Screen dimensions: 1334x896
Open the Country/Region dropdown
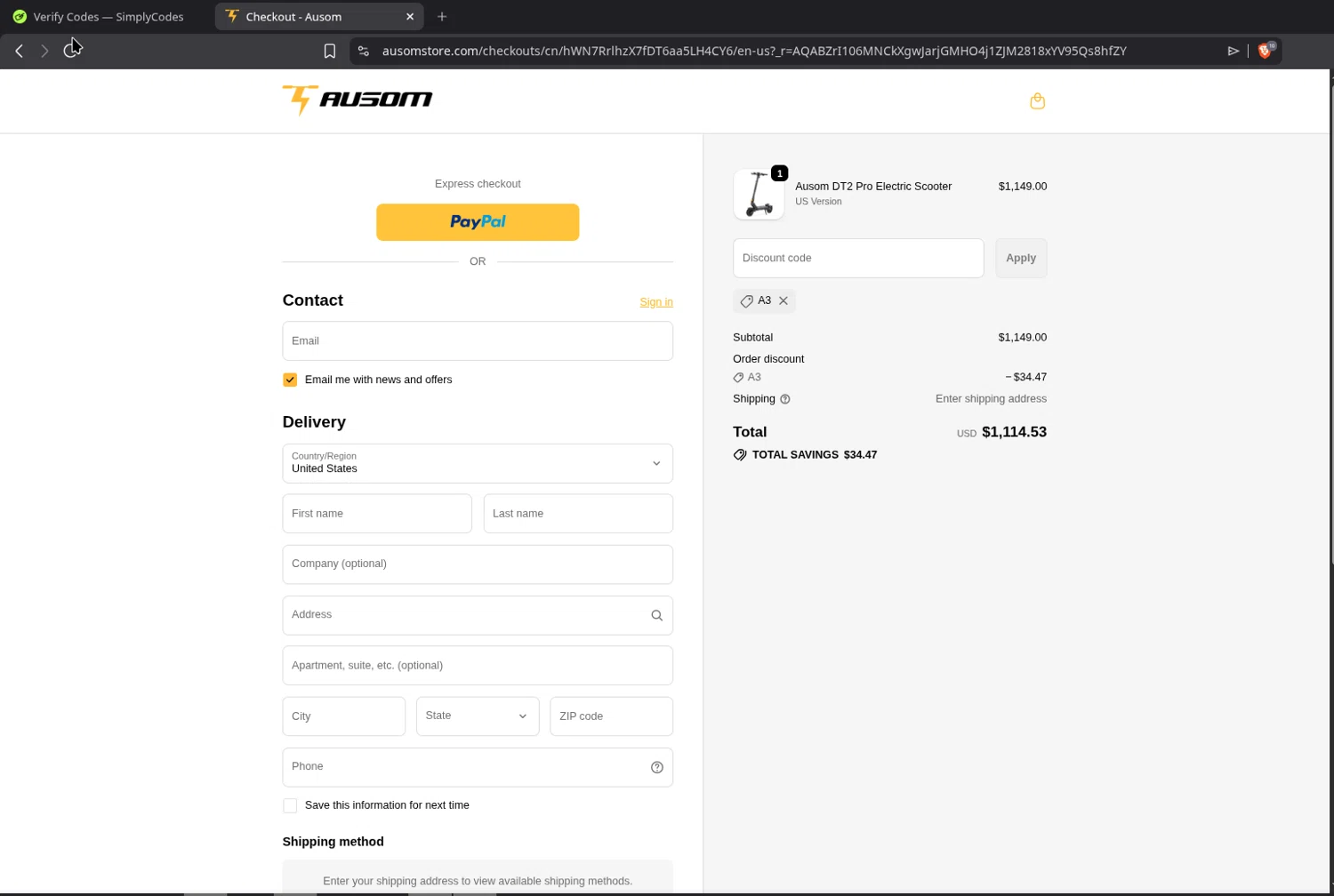point(478,463)
